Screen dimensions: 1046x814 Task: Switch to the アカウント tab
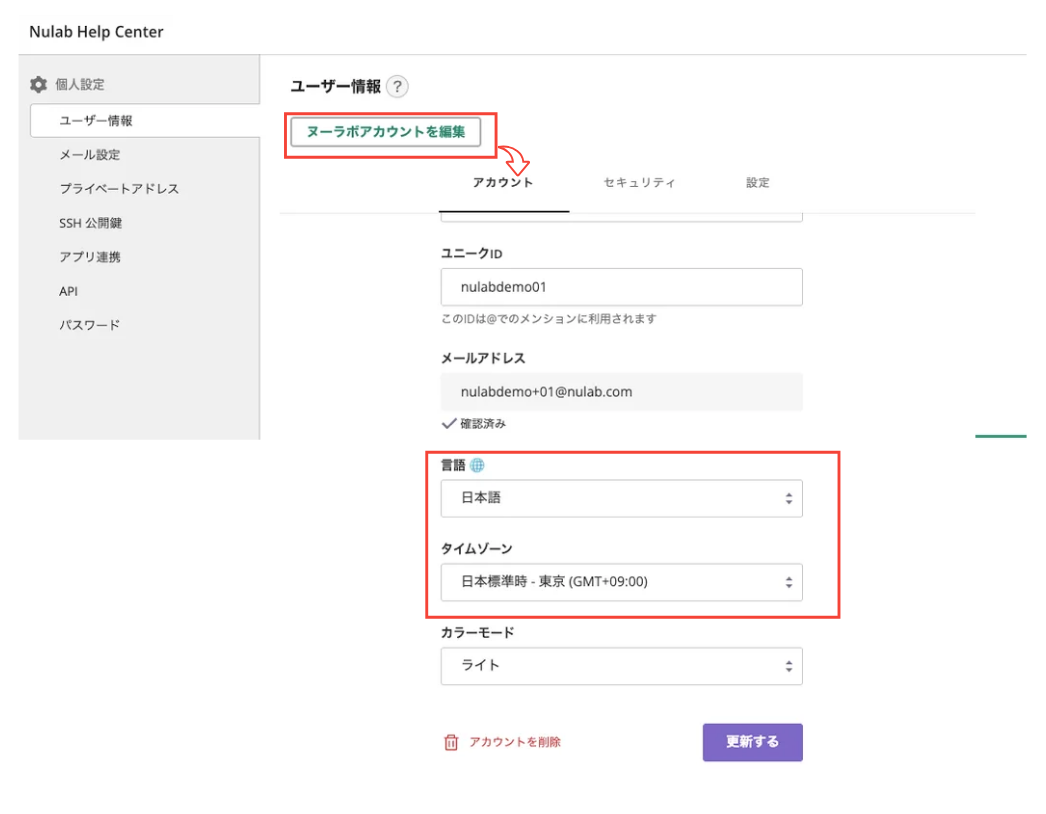point(503,183)
